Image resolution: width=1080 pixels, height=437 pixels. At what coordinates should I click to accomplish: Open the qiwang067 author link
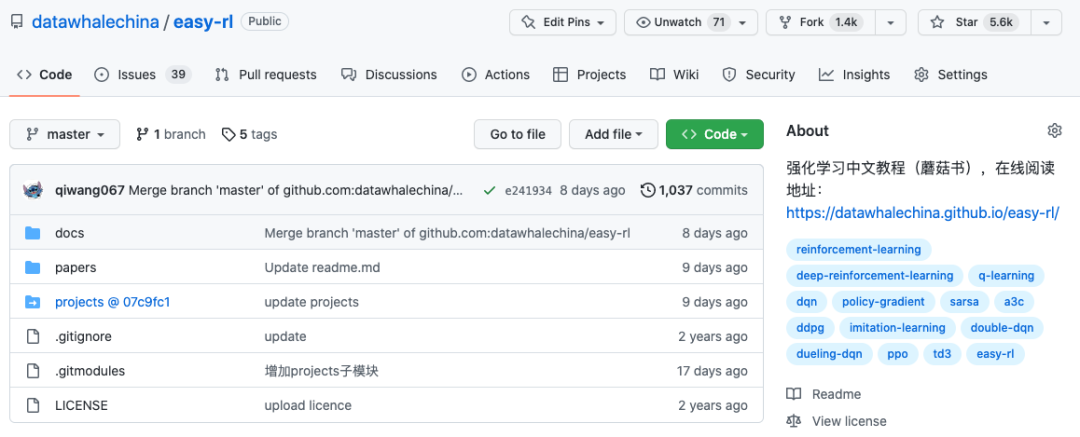point(90,190)
